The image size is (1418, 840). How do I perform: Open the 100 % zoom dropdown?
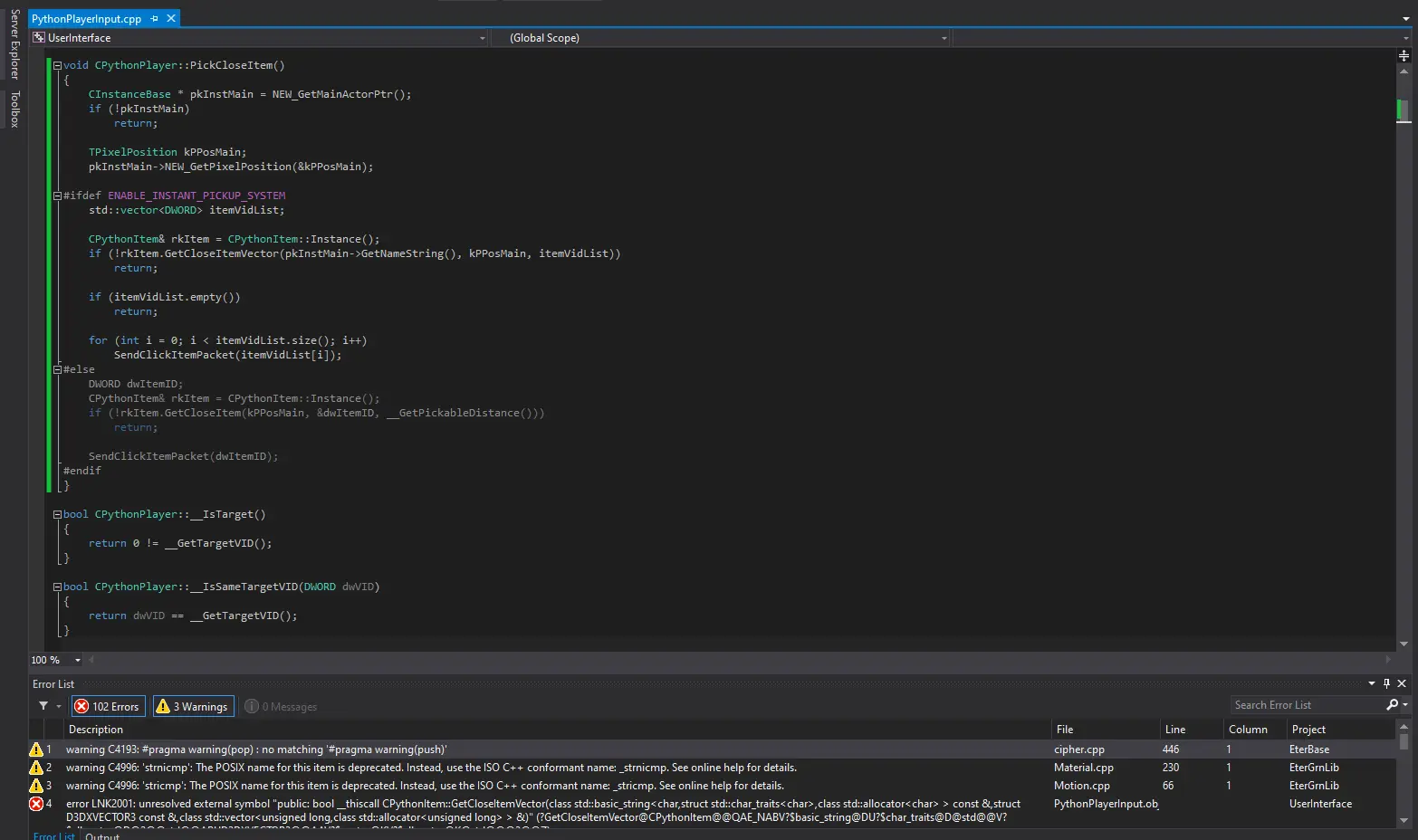point(77,660)
